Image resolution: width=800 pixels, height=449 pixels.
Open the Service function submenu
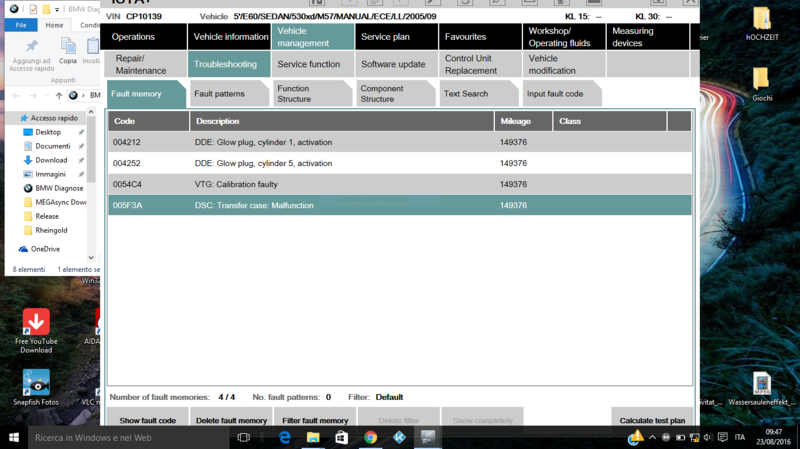pos(312,64)
